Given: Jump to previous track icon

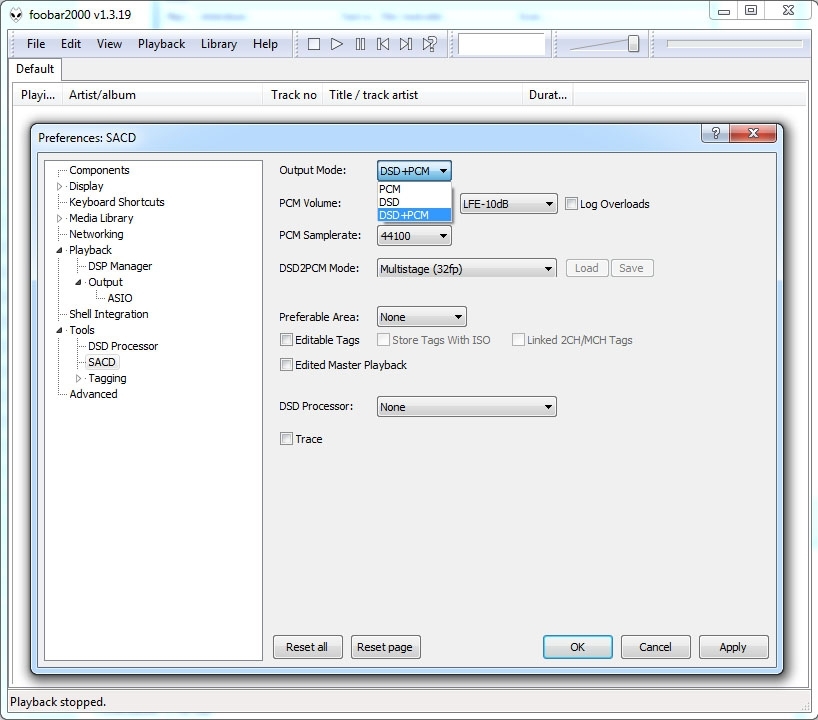Looking at the screenshot, I should [383, 44].
